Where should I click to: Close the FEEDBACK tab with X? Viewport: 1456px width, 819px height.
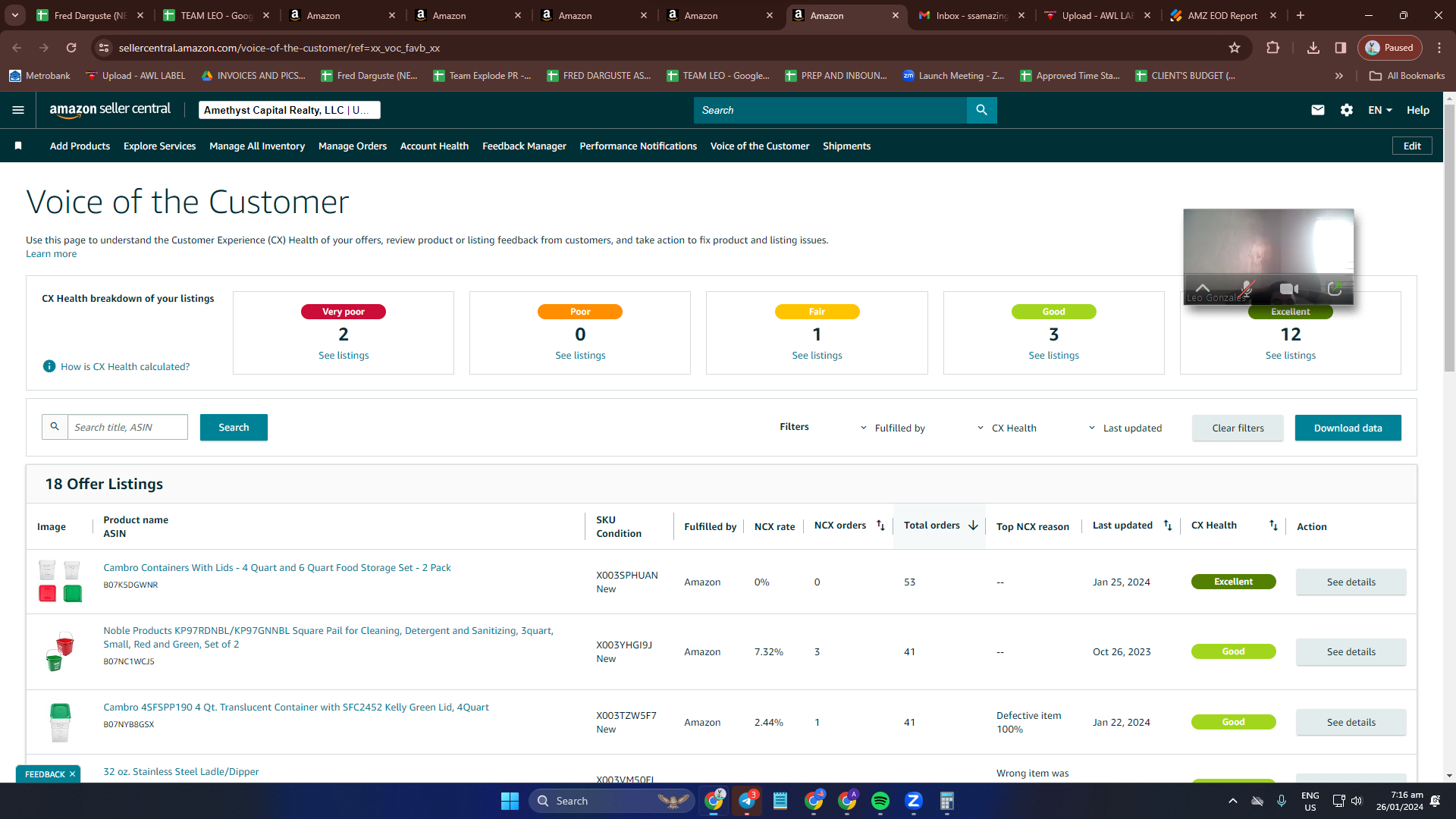(72, 774)
